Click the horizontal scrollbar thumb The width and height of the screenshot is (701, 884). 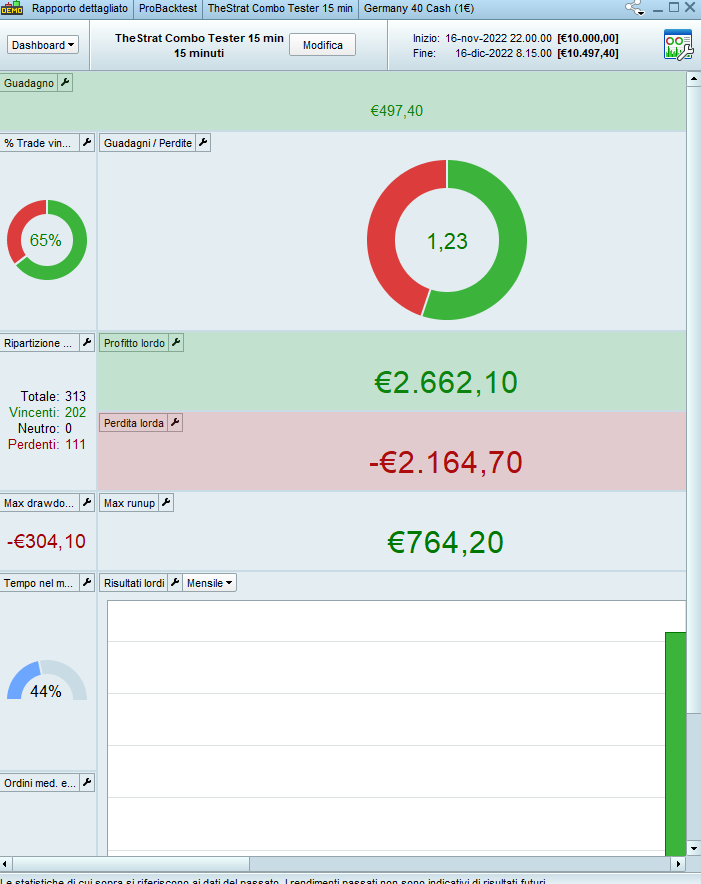[131, 864]
